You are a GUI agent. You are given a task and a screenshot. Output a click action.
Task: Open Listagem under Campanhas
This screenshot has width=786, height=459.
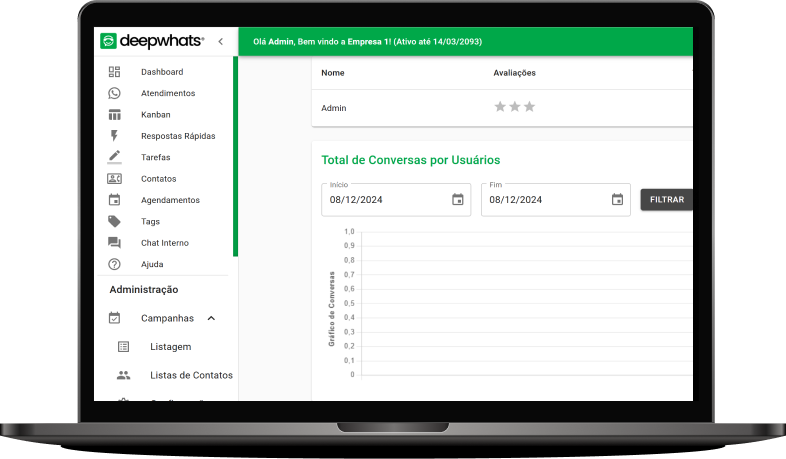170,347
